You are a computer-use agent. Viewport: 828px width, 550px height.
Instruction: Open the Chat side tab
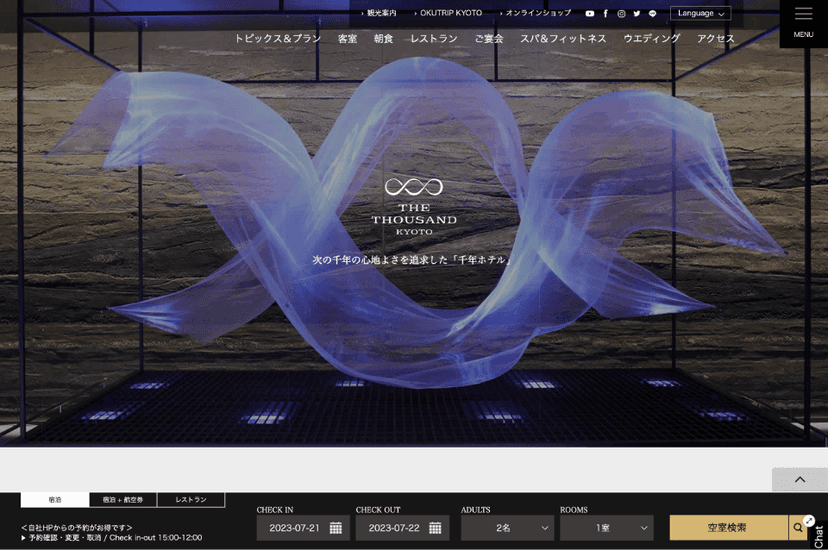click(x=819, y=536)
